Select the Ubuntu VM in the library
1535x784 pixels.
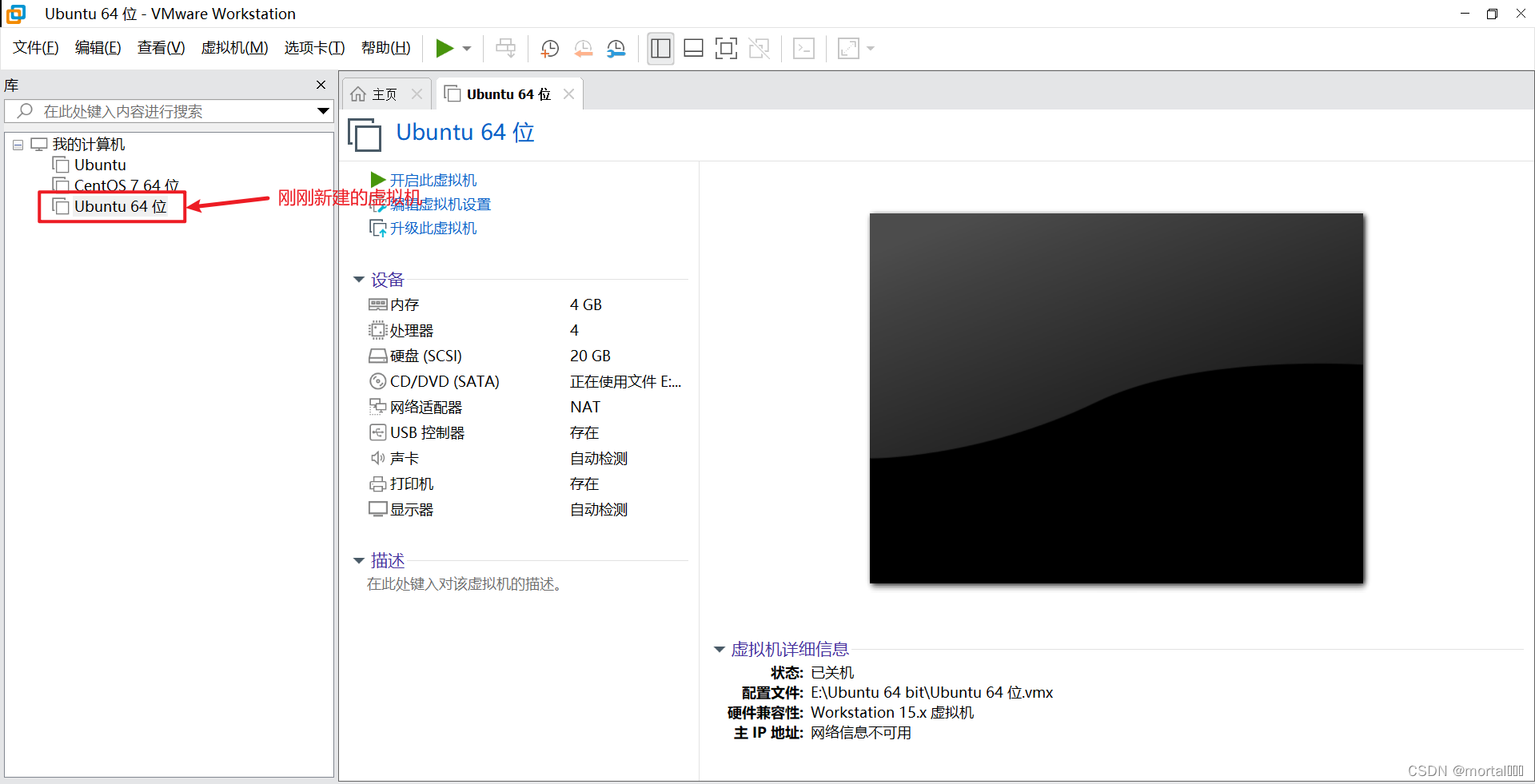[x=100, y=165]
